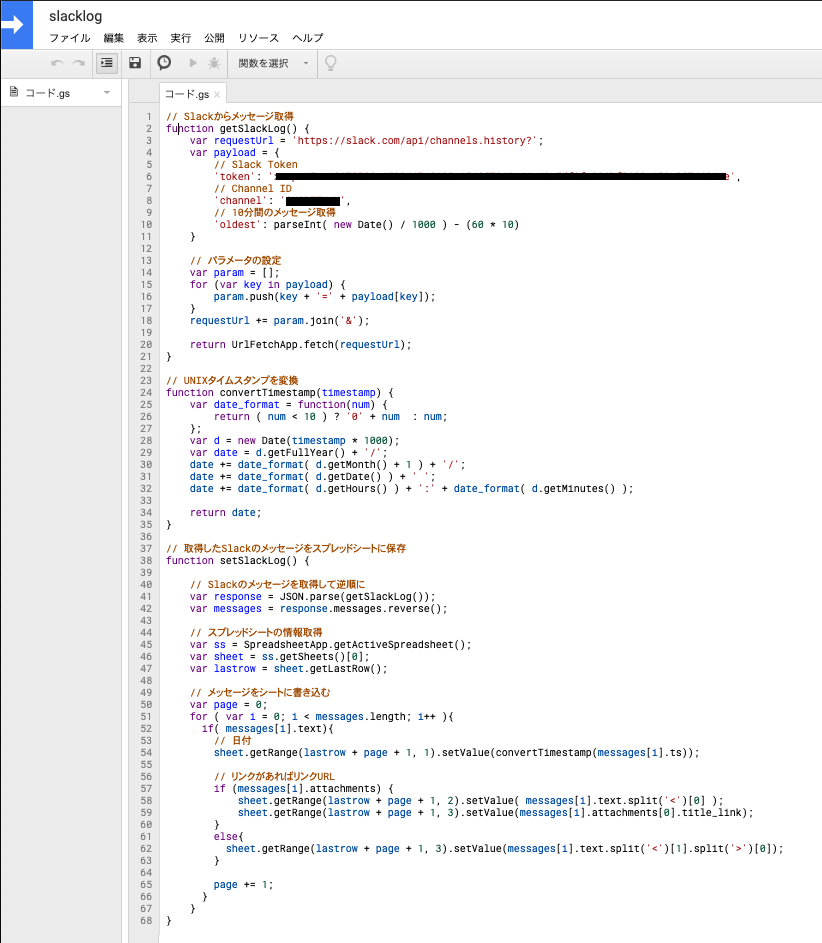This screenshot has height=943, width=822.
Task: Click 'var response = JSON.parse' line
Action: pyautogui.click(x=313, y=597)
